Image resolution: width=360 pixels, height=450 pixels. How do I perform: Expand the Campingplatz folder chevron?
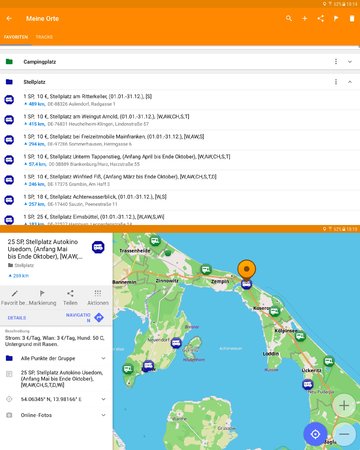point(350,62)
